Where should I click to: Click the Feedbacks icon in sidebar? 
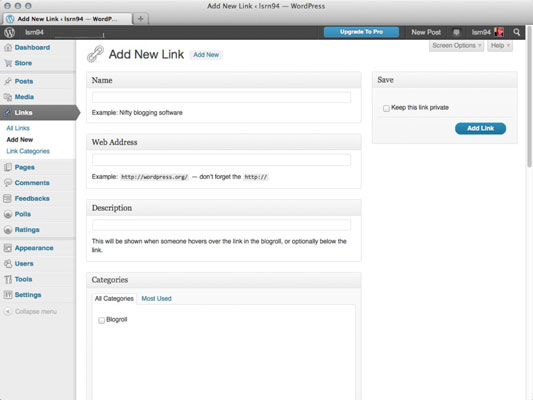(8, 198)
